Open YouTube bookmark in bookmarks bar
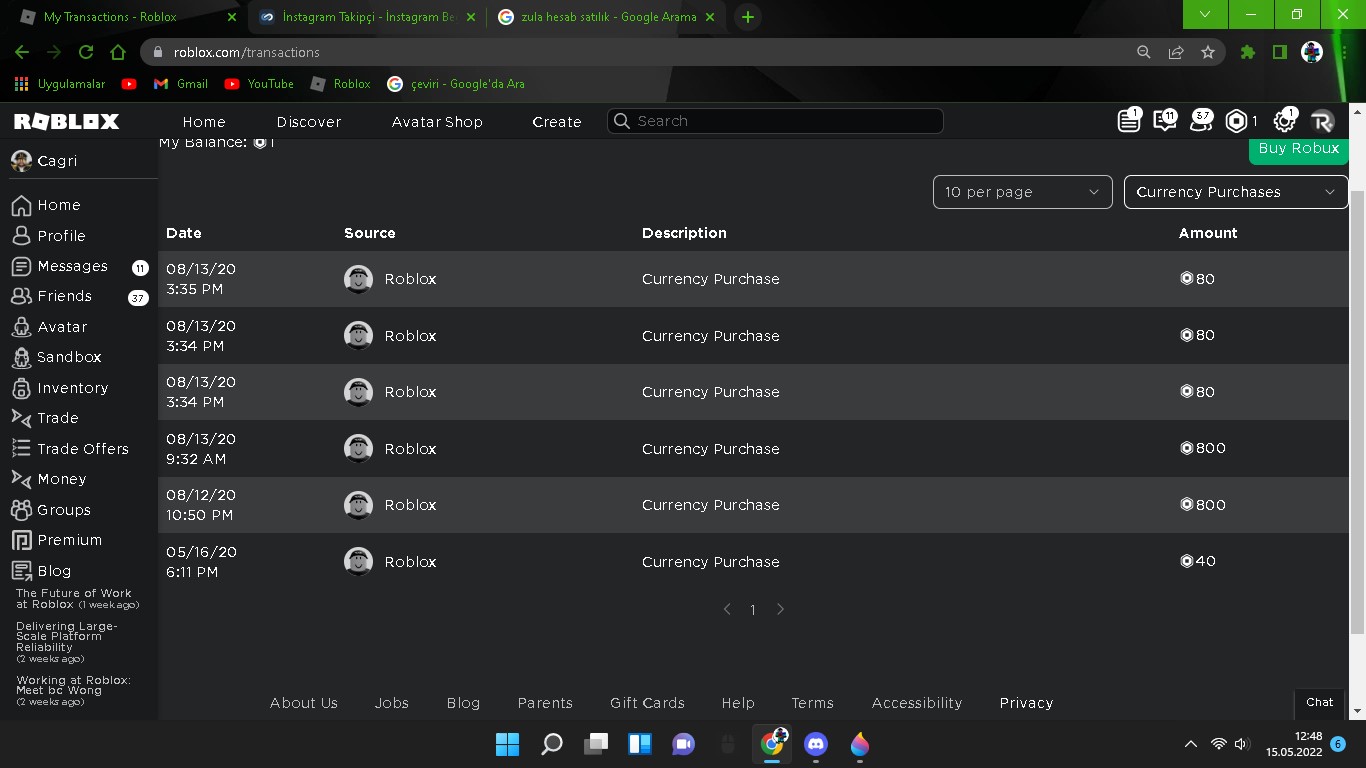 point(259,84)
